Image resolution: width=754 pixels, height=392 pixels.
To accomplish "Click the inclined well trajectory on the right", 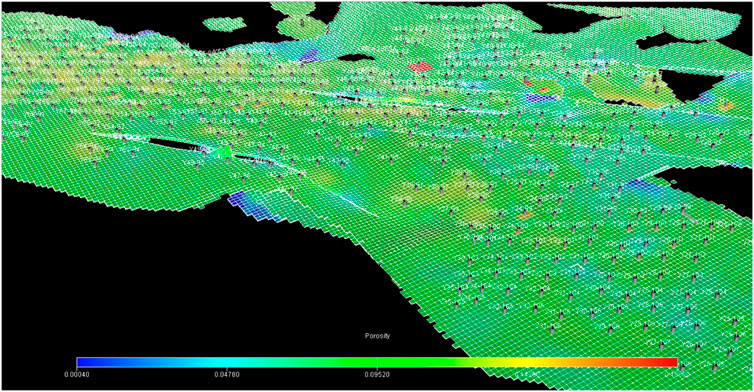I will coord(689,215).
